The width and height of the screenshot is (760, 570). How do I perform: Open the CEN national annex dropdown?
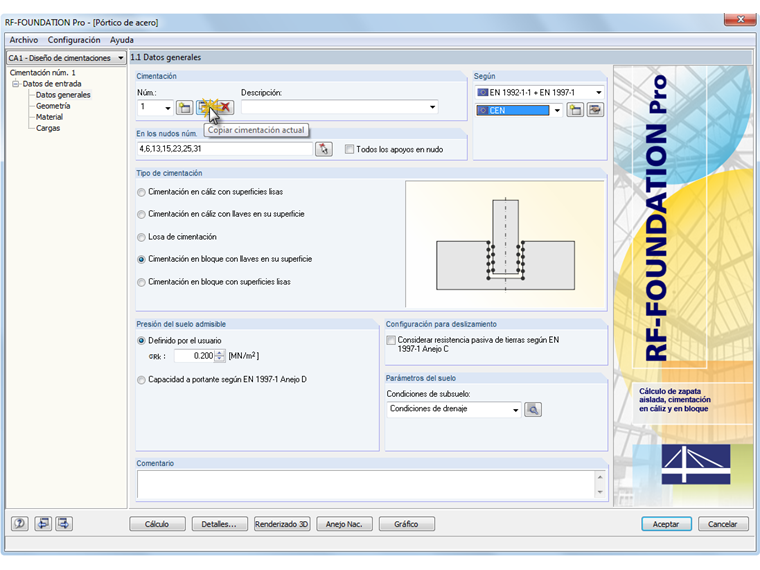(x=557, y=111)
